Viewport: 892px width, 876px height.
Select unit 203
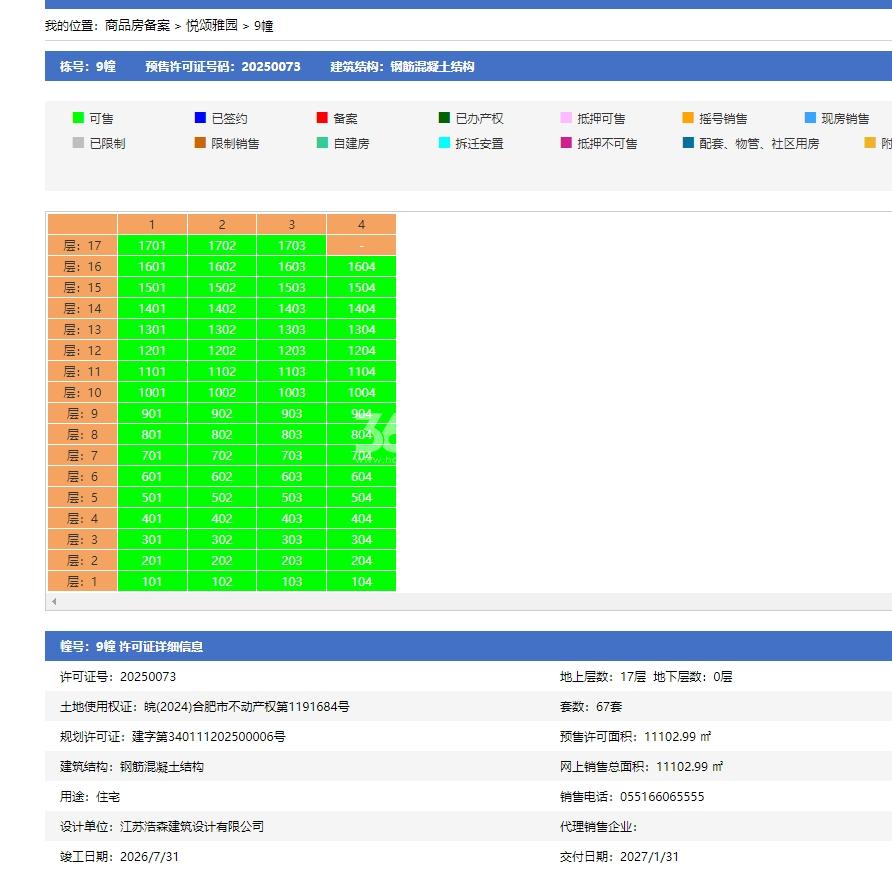point(292,561)
